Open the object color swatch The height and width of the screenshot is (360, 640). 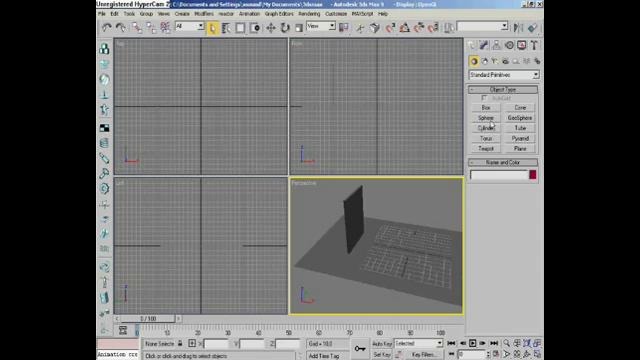point(533,175)
